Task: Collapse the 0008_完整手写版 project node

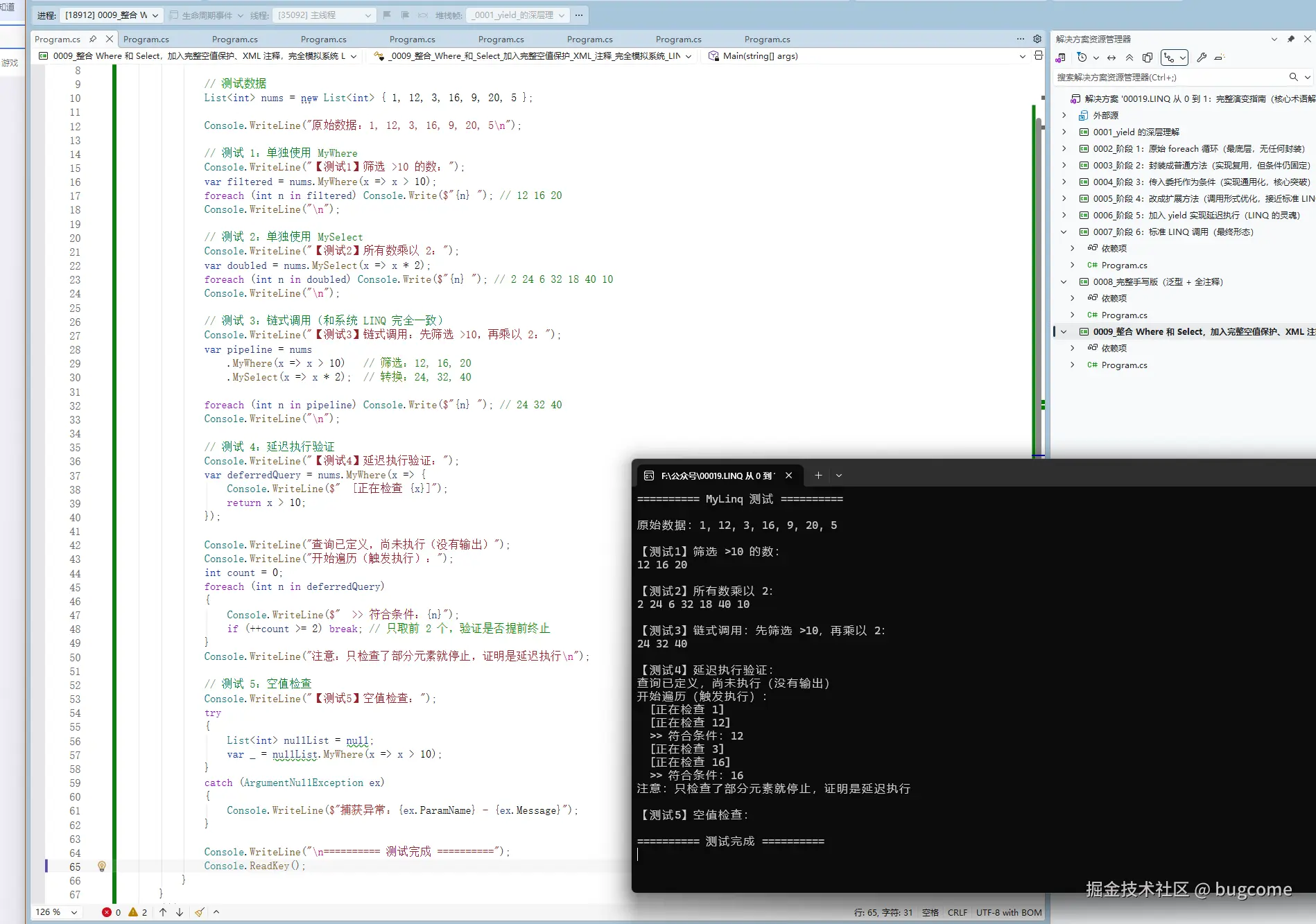Action: (x=1064, y=281)
